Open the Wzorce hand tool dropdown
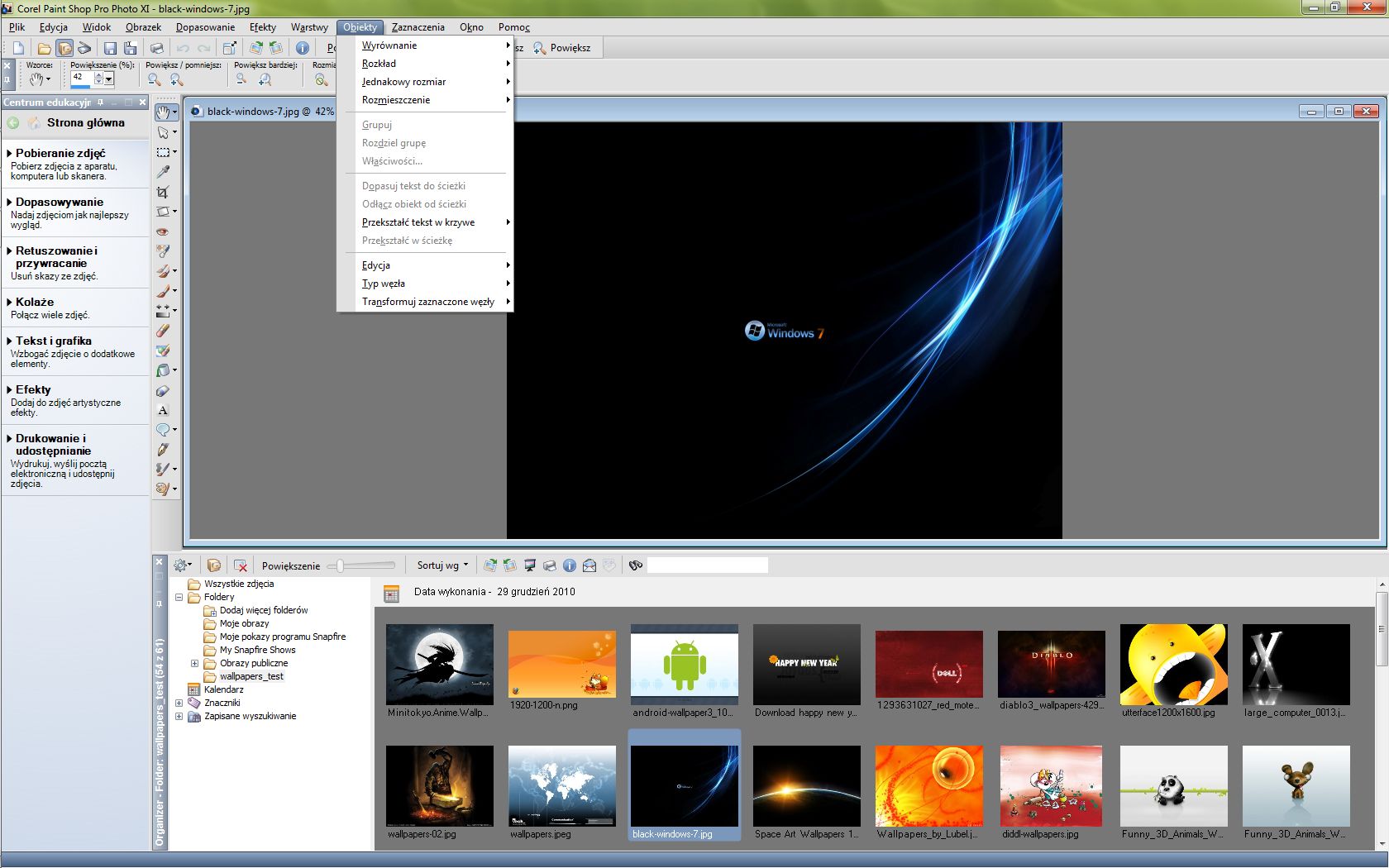This screenshot has width=1389, height=868. pyautogui.click(x=39, y=79)
